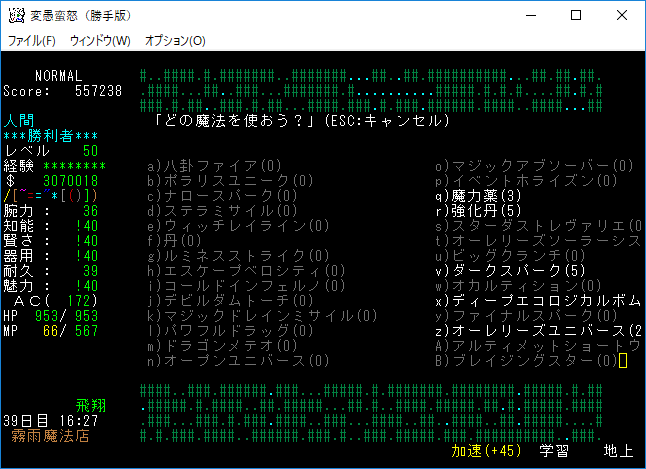Click the application icon in the title bar

(16, 16)
